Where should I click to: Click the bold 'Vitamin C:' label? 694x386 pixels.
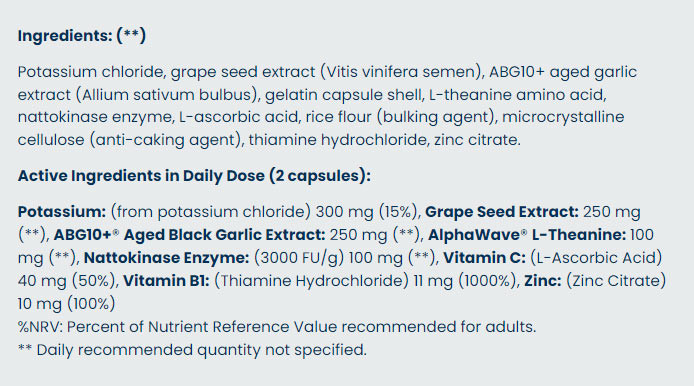[484, 258]
